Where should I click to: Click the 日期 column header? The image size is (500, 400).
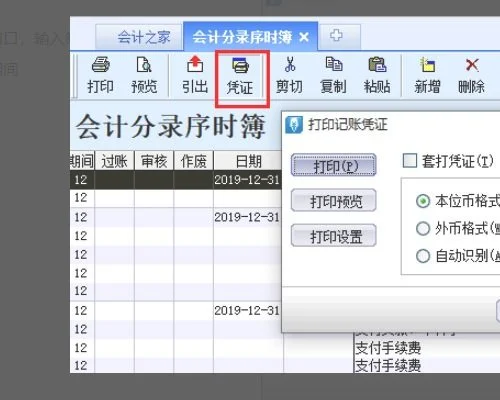tap(248, 161)
